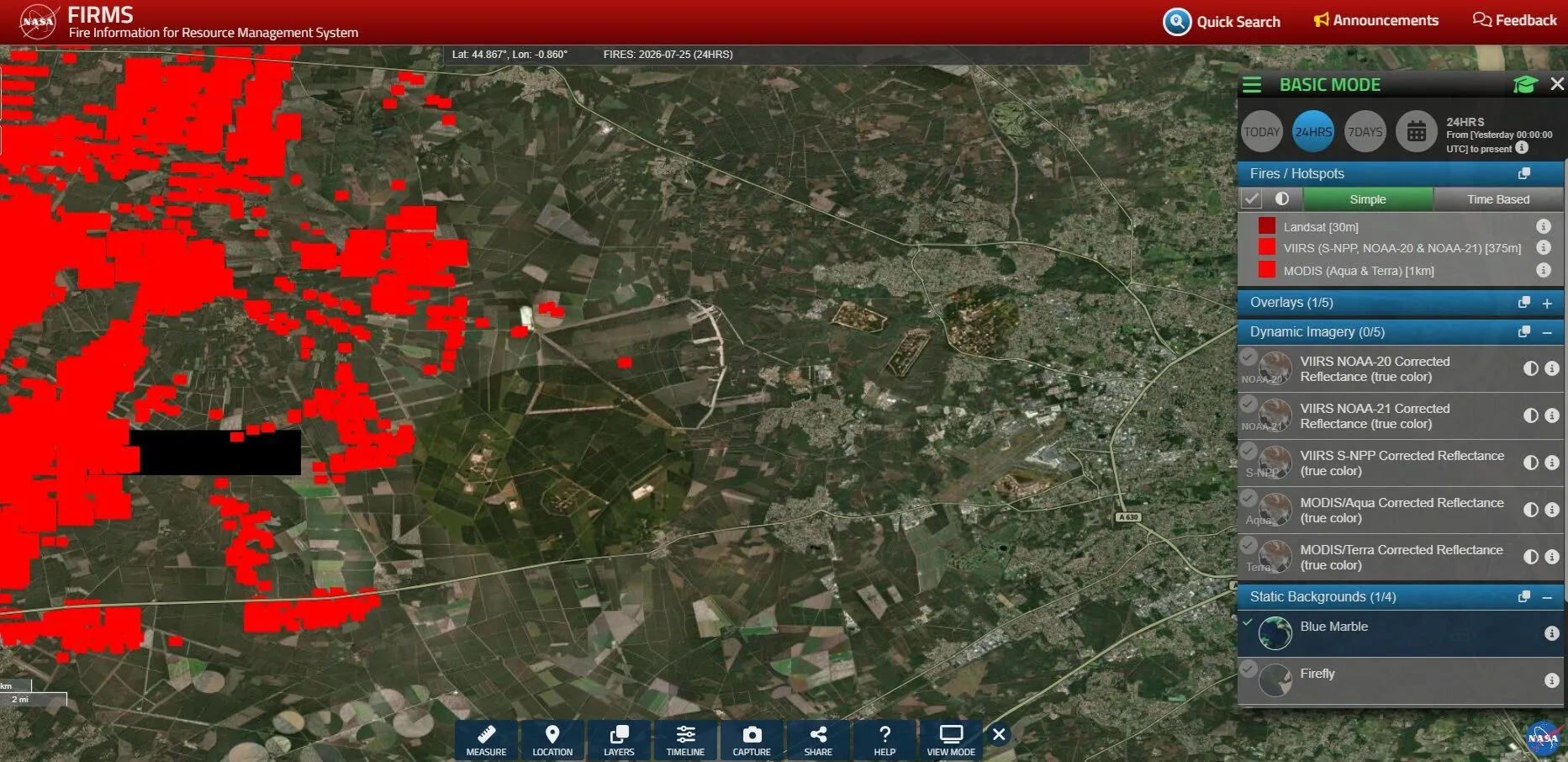Toggle the Fires / Hotspots checkbox
Image resolution: width=1568 pixels, height=762 pixels.
pos(1252,199)
